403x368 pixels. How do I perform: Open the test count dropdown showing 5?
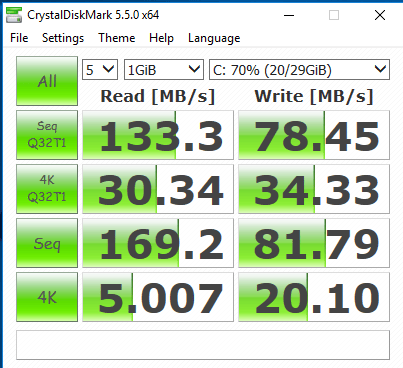[100, 70]
